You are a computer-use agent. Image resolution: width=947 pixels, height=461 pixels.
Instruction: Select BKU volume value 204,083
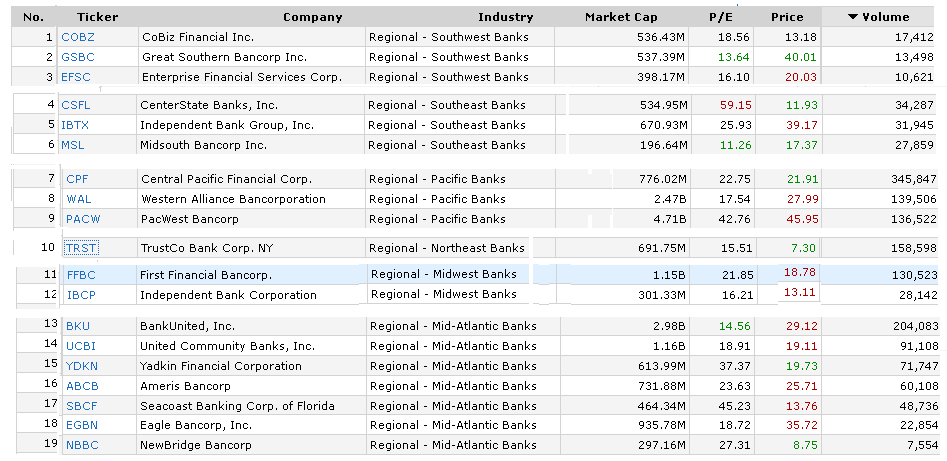pos(916,326)
